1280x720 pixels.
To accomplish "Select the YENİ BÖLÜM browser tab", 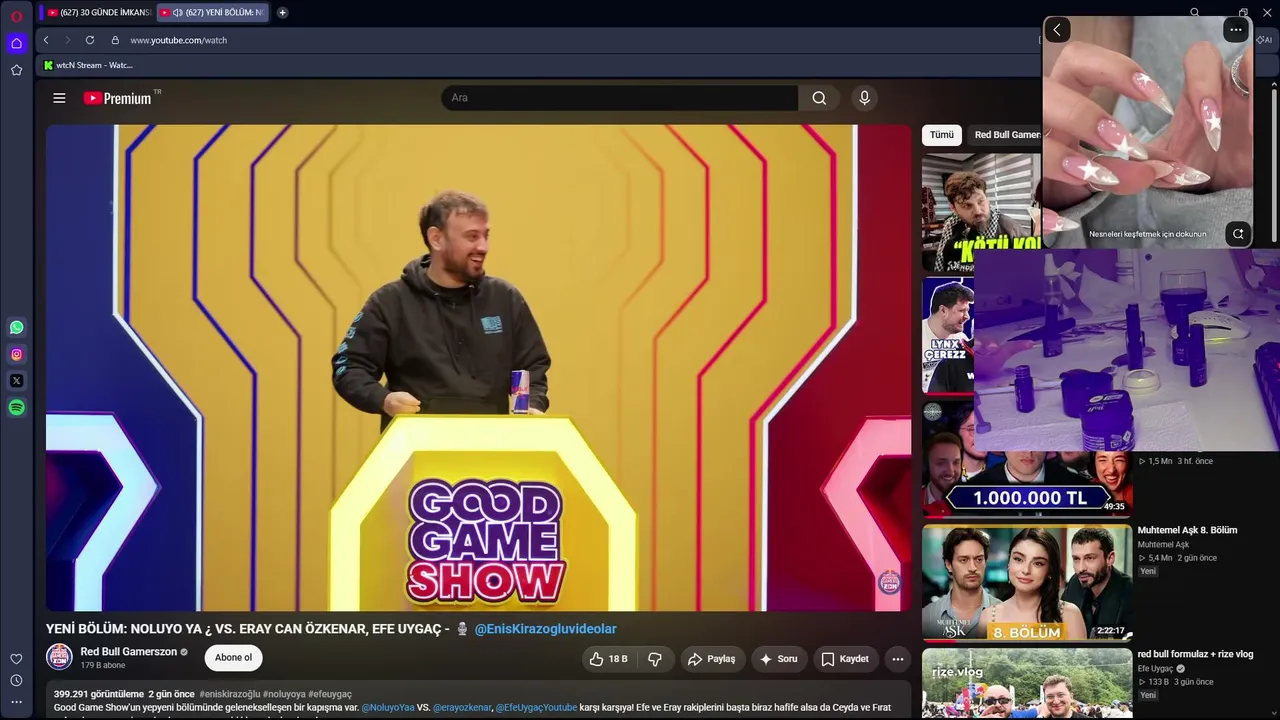I will [x=212, y=13].
